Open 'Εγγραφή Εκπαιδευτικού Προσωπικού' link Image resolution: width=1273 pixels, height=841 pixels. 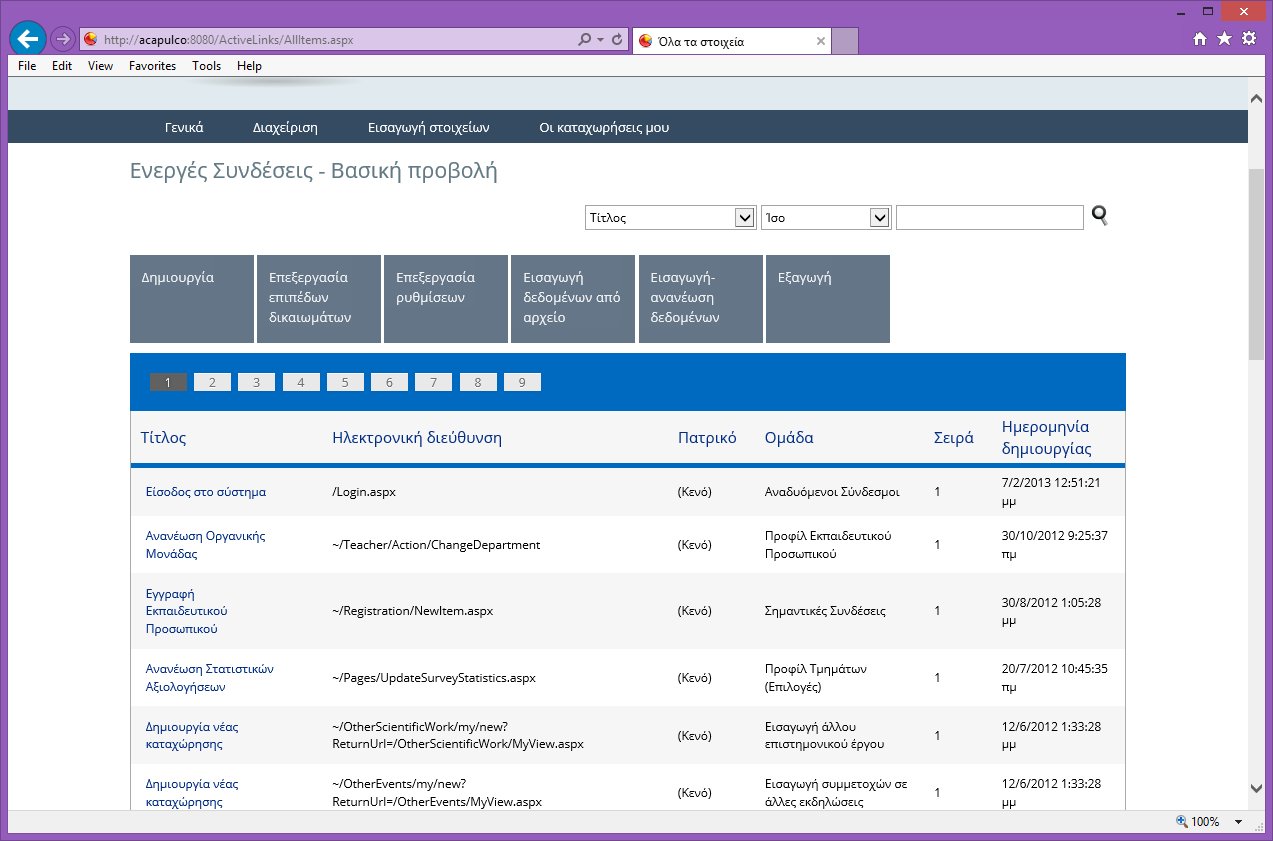[x=188, y=611]
